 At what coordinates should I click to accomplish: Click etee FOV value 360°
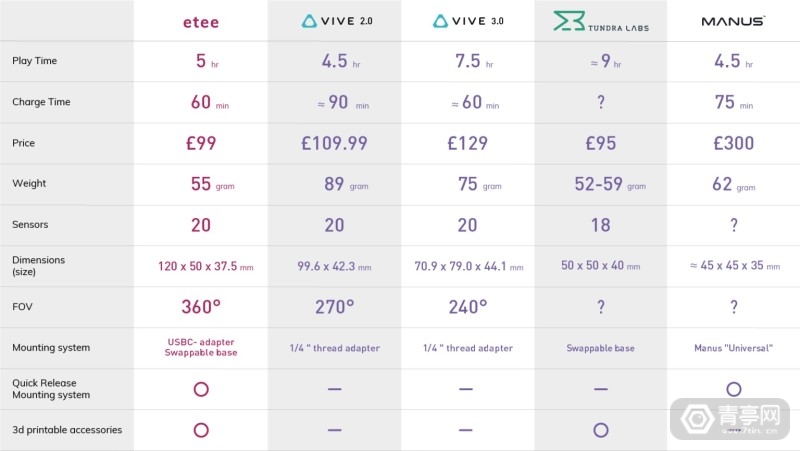pos(201,307)
